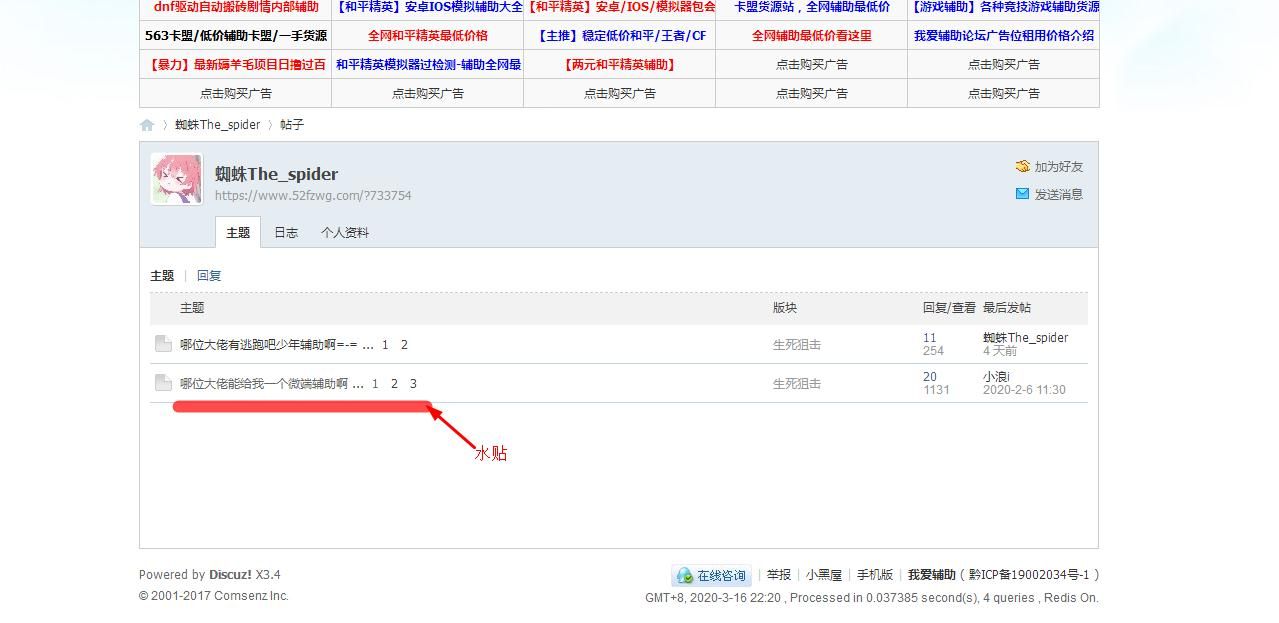Open folder icon of 微端辅助 thread
The width and height of the screenshot is (1279, 623).
(x=163, y=383)
